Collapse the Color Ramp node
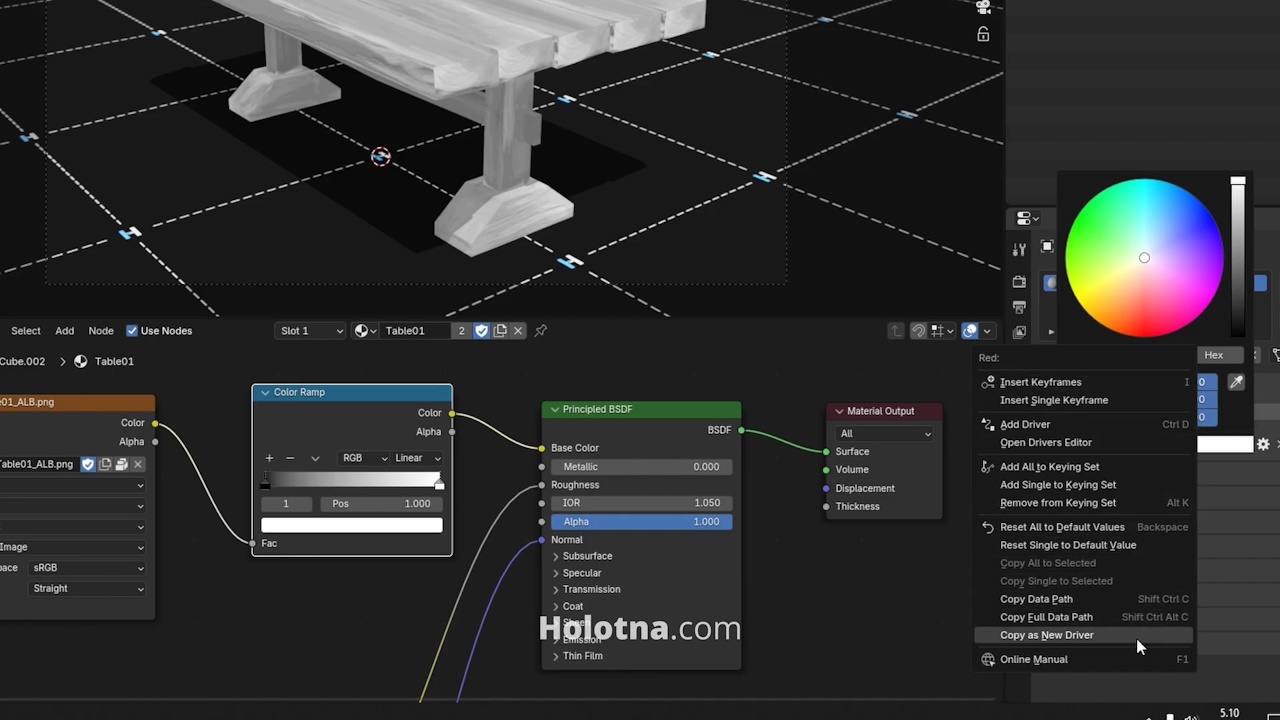The image size is (1280, 720). point(265,392)
